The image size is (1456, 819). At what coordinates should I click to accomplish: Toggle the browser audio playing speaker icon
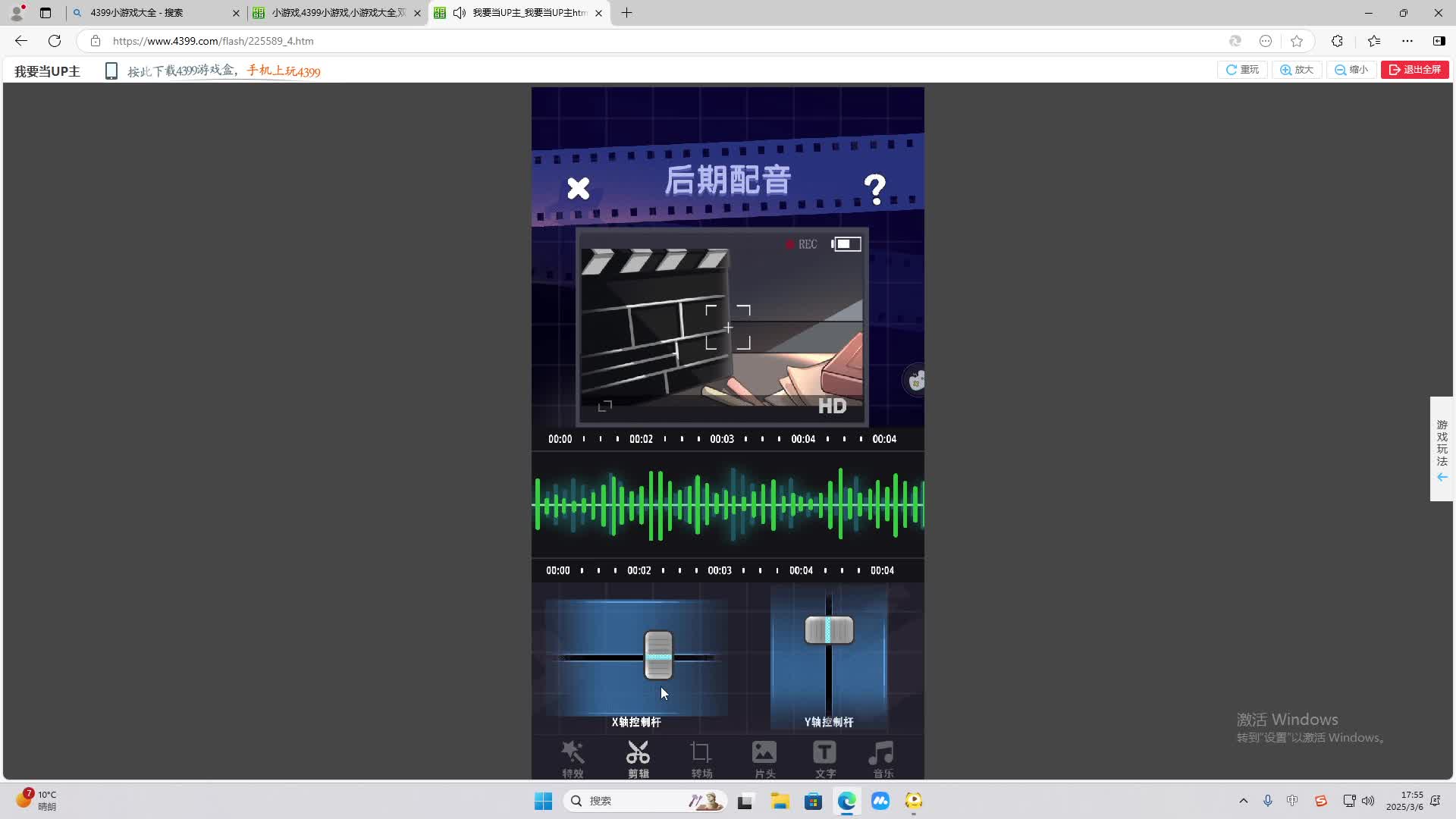pyautogui.click(x=459, y=13)
